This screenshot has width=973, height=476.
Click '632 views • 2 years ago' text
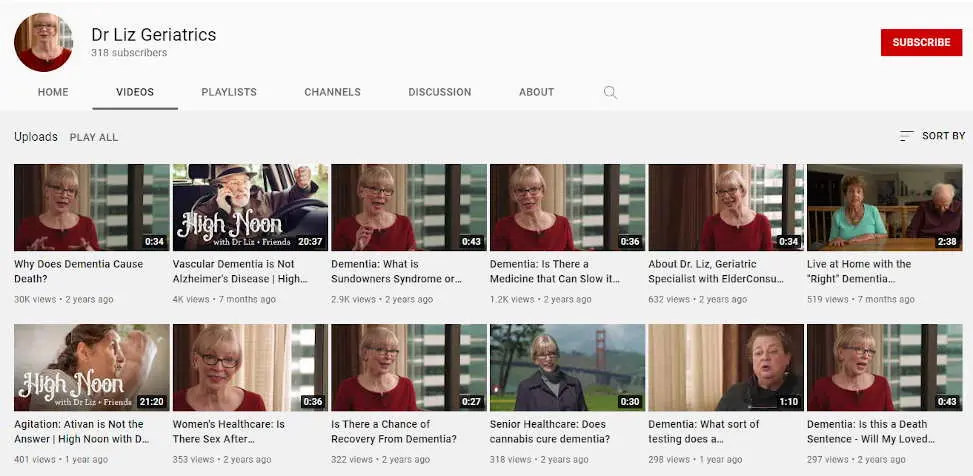pos(698,299)
